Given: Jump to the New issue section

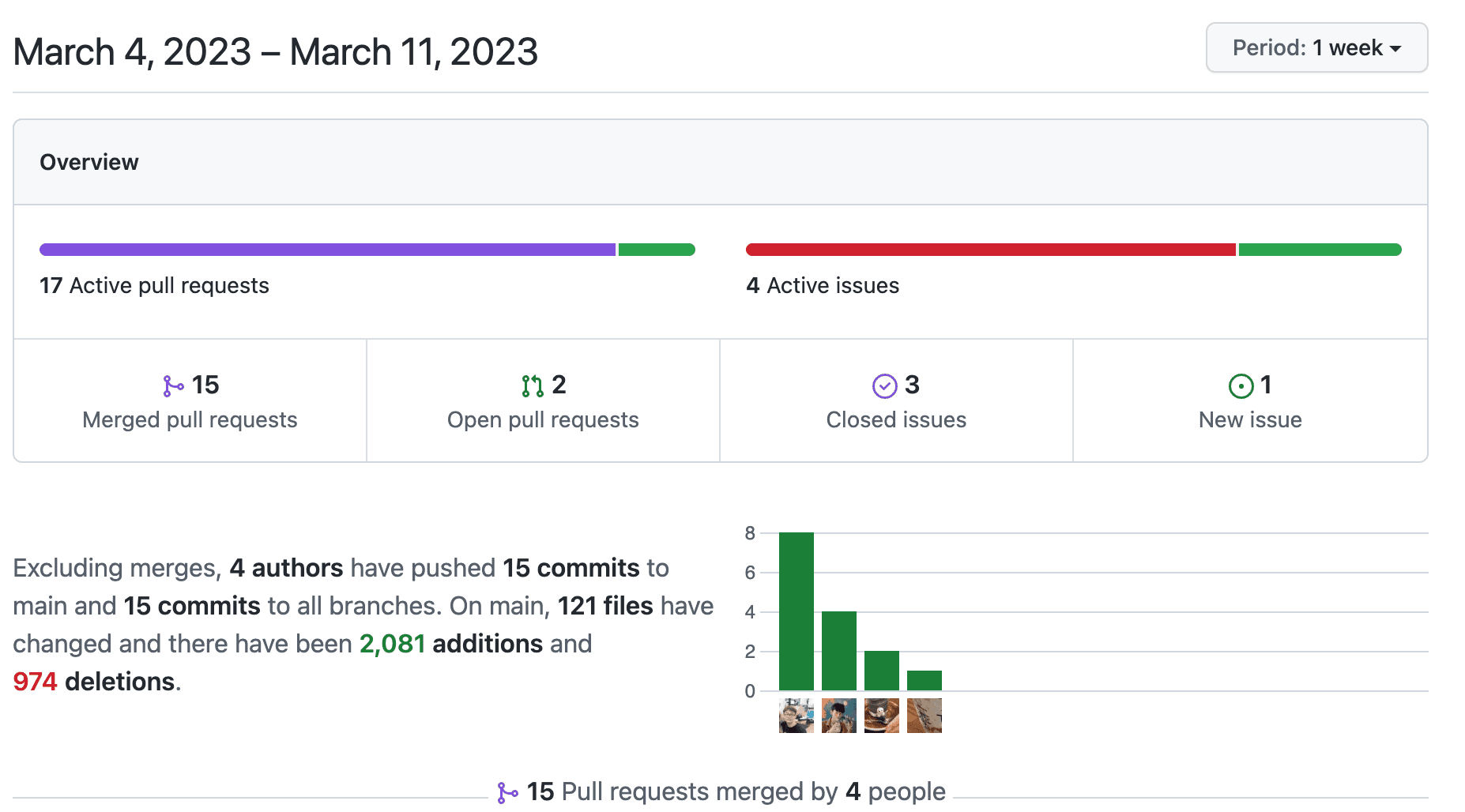Looking at the screenshot, I should (1249, 419).
